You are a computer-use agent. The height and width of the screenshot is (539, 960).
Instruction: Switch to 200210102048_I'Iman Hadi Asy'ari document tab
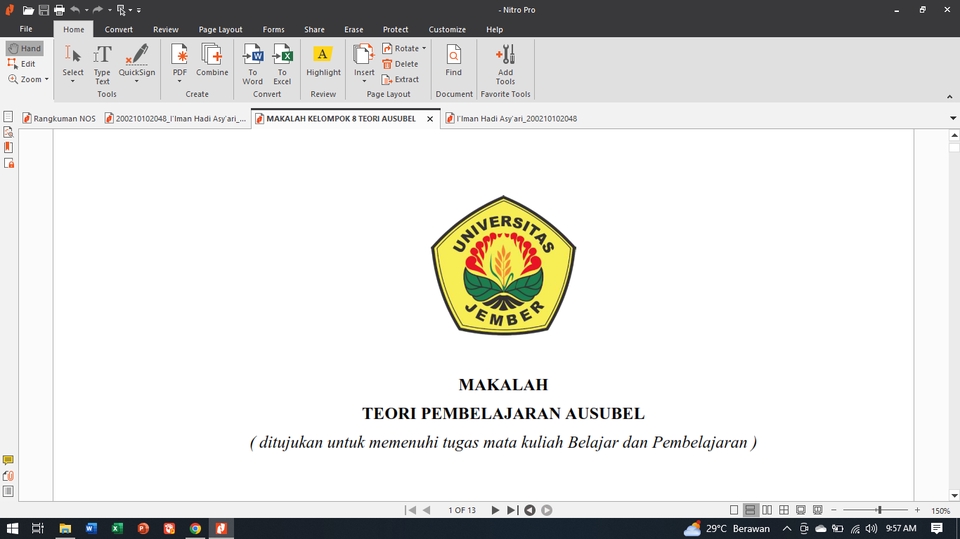(x=176, y=118)
